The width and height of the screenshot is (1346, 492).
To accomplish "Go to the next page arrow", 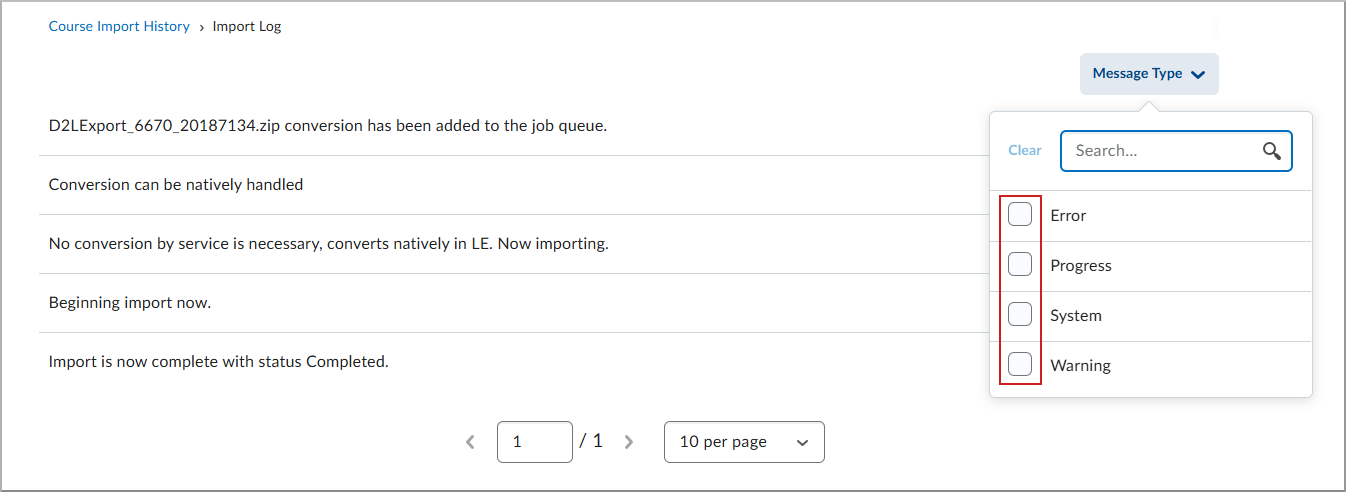I will (629, 442).
